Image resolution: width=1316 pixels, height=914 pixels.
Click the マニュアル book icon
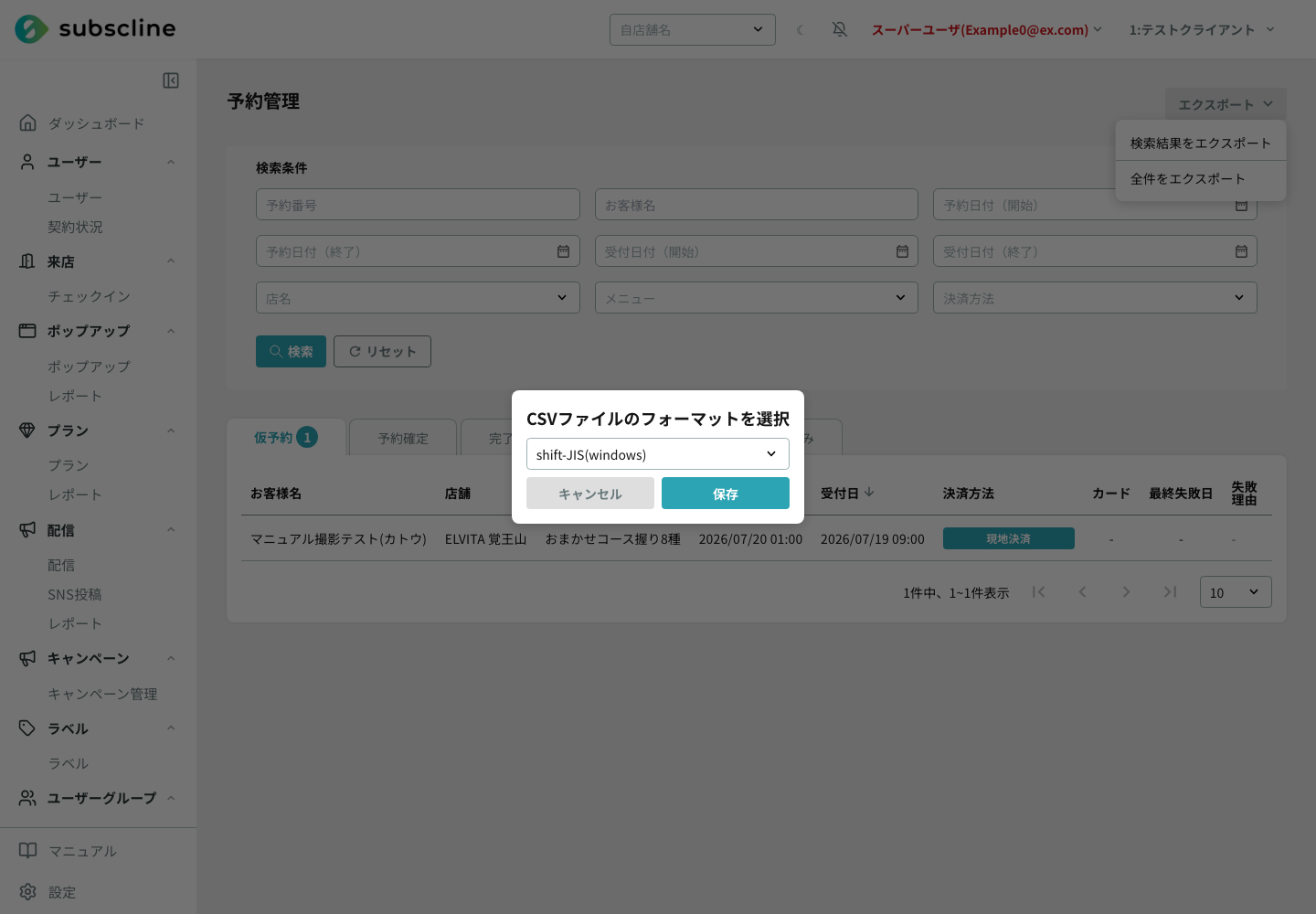click(x=28, y=851)
